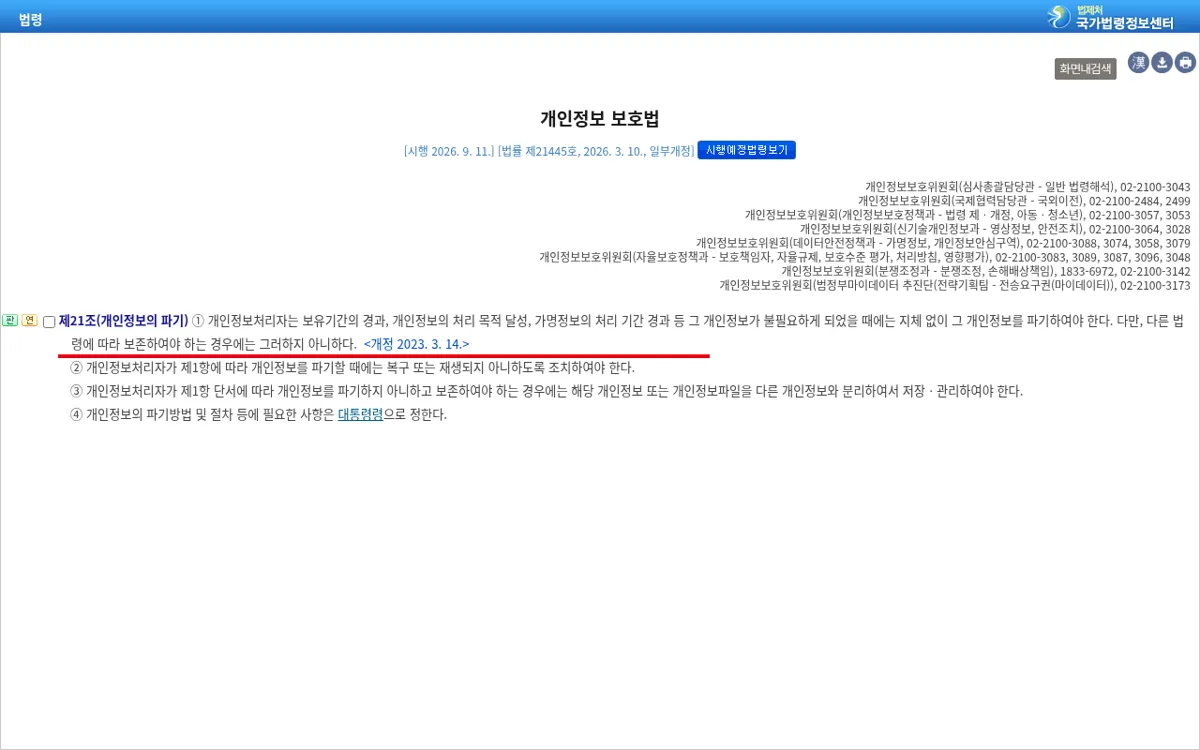
Task: Click the 심사총괄담당관 contact line
Action: coord(1027,187)
